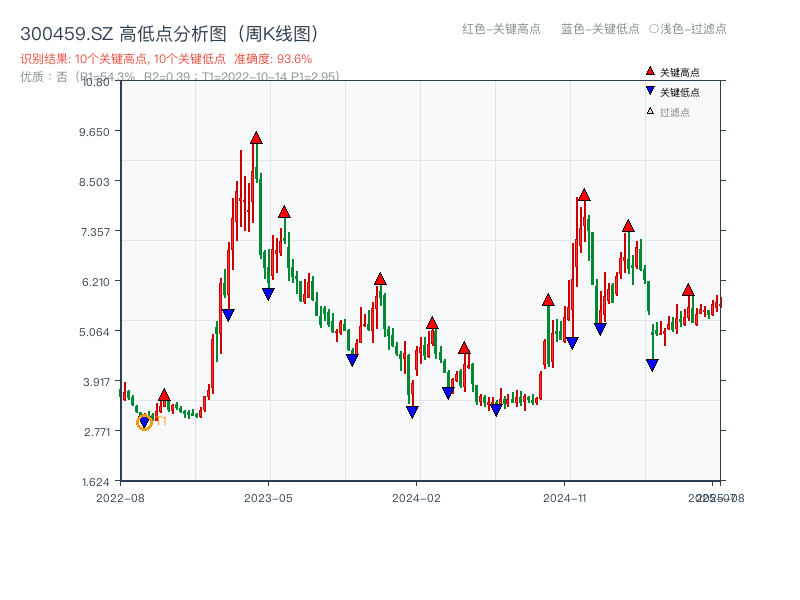Click the rightmost blue key-low triangle marker

click(x=651, y=364)
